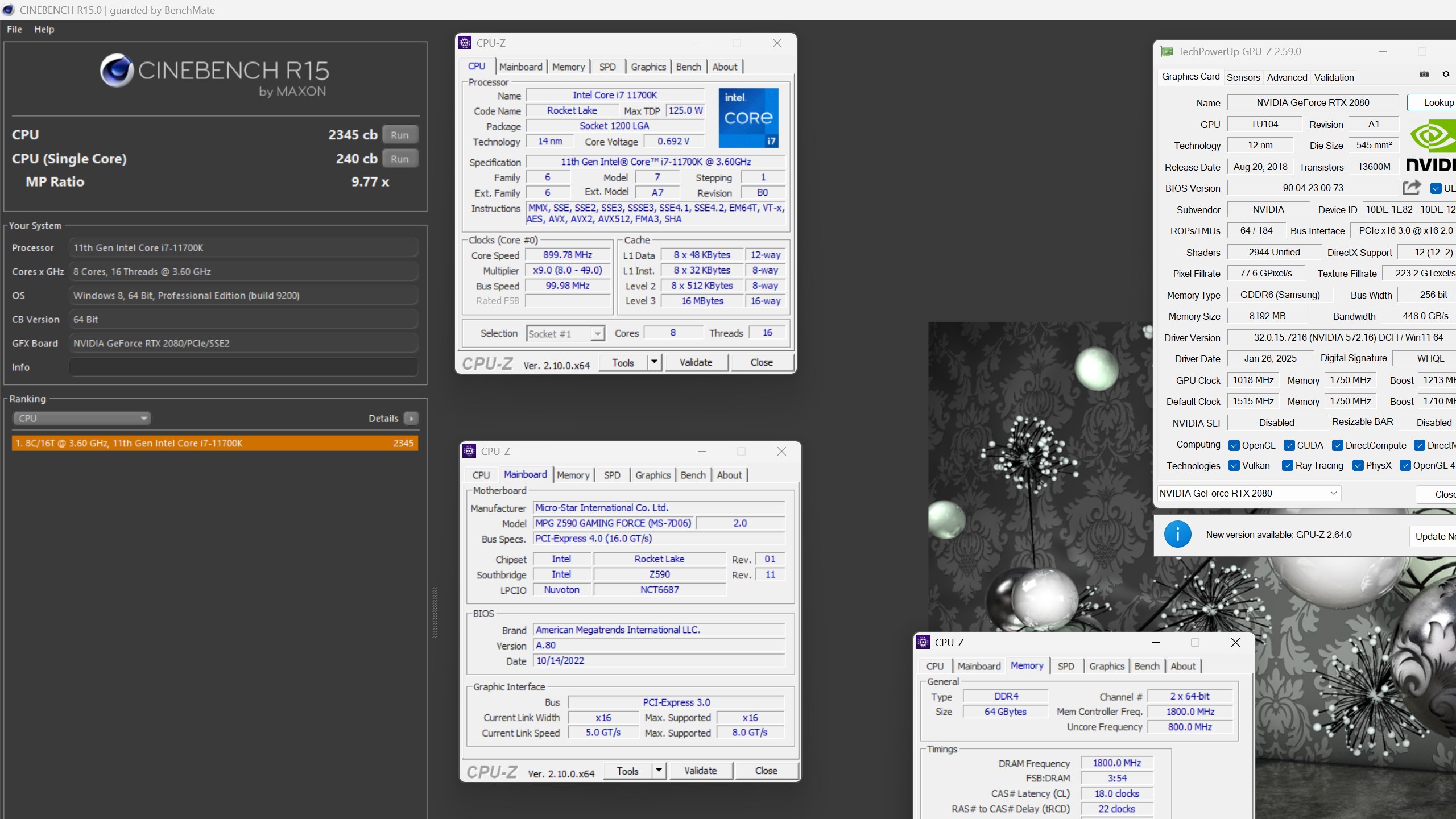
Task: Open the CPU ranking type dropdown in Cinebench
Action: 82,419
